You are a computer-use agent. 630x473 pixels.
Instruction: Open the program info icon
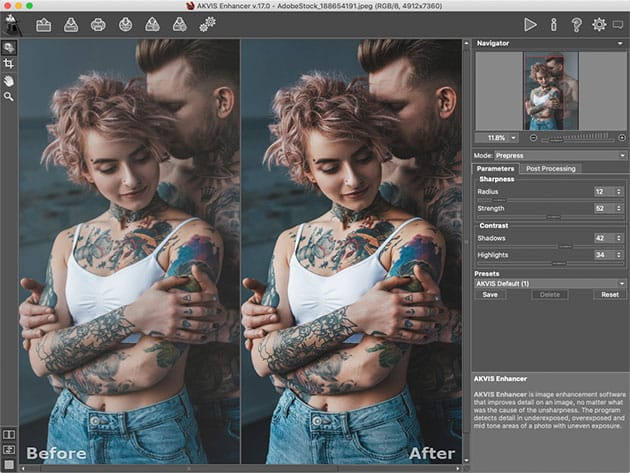coord(553,24)
